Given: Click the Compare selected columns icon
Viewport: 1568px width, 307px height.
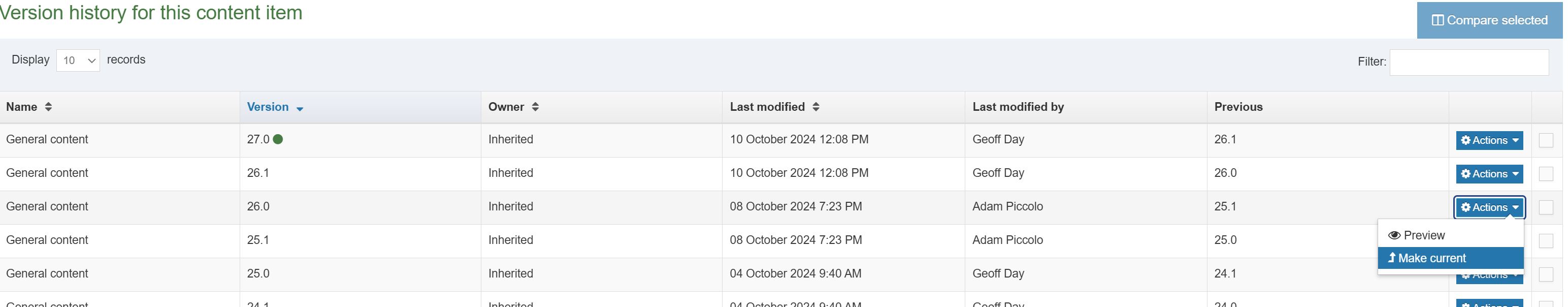Looking at the screenshot, I should point(1437,20).
